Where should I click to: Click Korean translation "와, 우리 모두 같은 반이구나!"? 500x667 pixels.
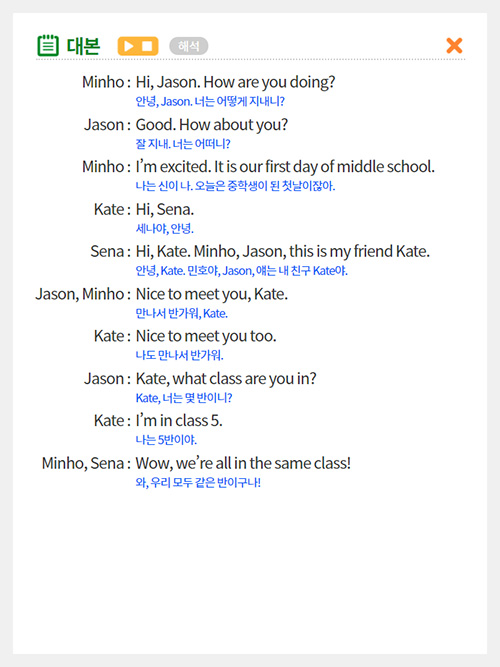click(198, 482)
